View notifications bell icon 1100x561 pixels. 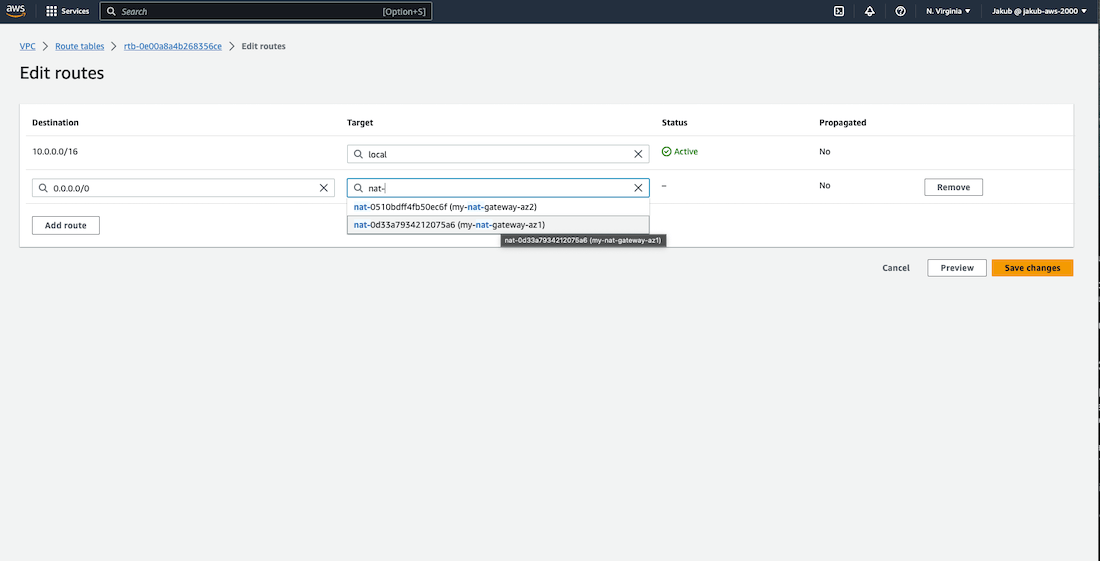[x=869, y=11]
